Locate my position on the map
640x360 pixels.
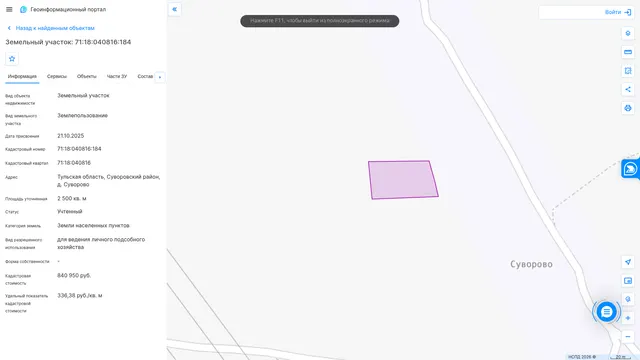point(628,262)
